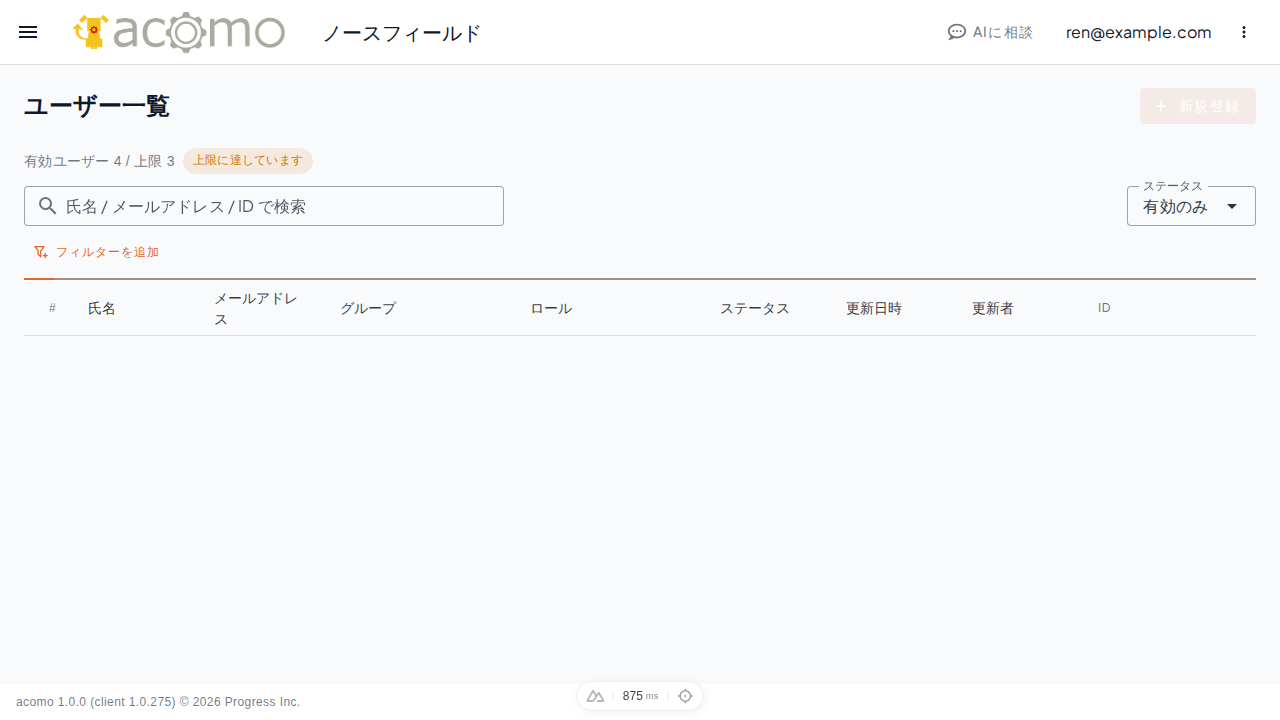Open the three-dot more options menu

[1244, 32]
